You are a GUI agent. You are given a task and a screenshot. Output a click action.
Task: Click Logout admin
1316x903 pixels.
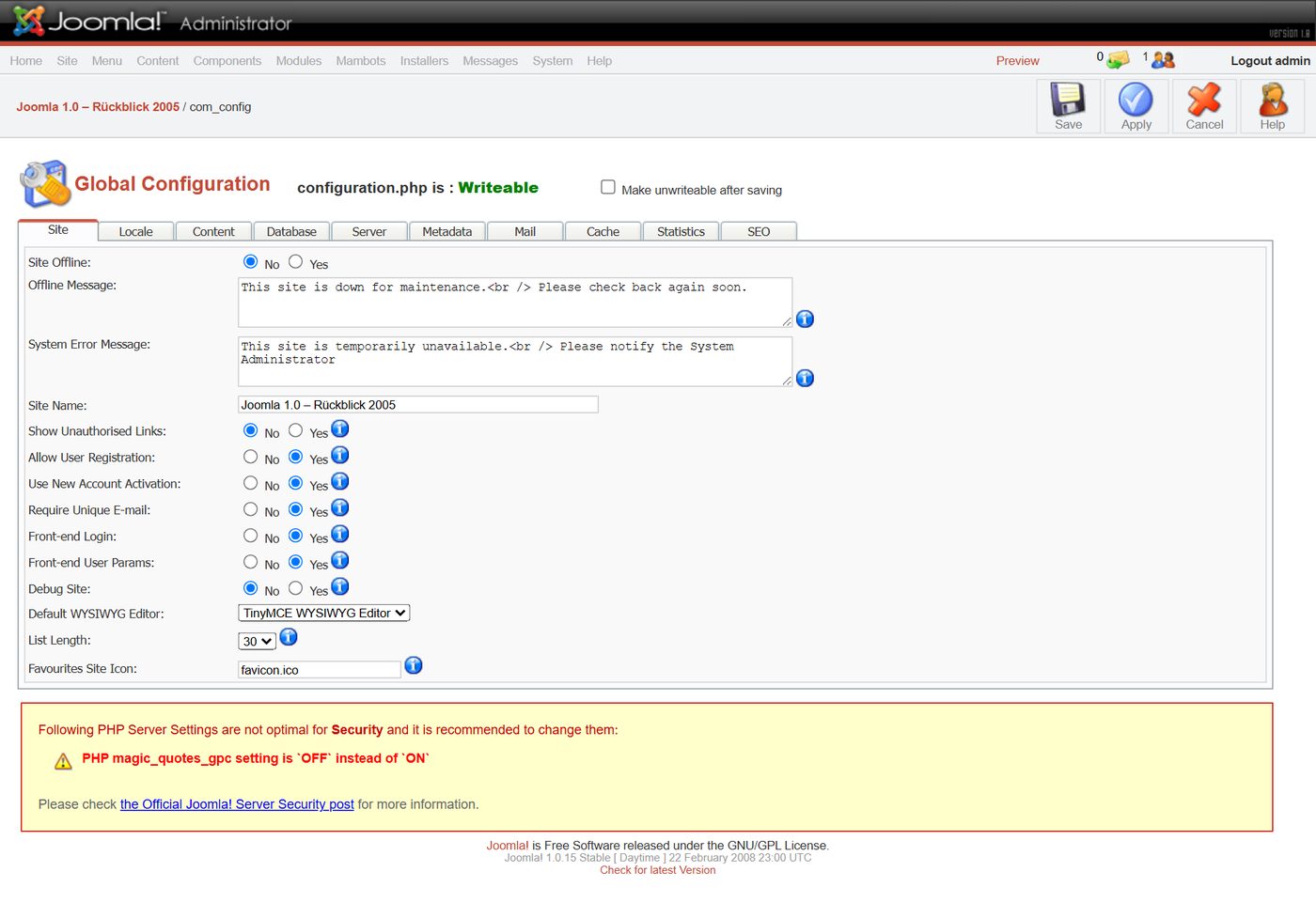click(x=1270, y=61)
